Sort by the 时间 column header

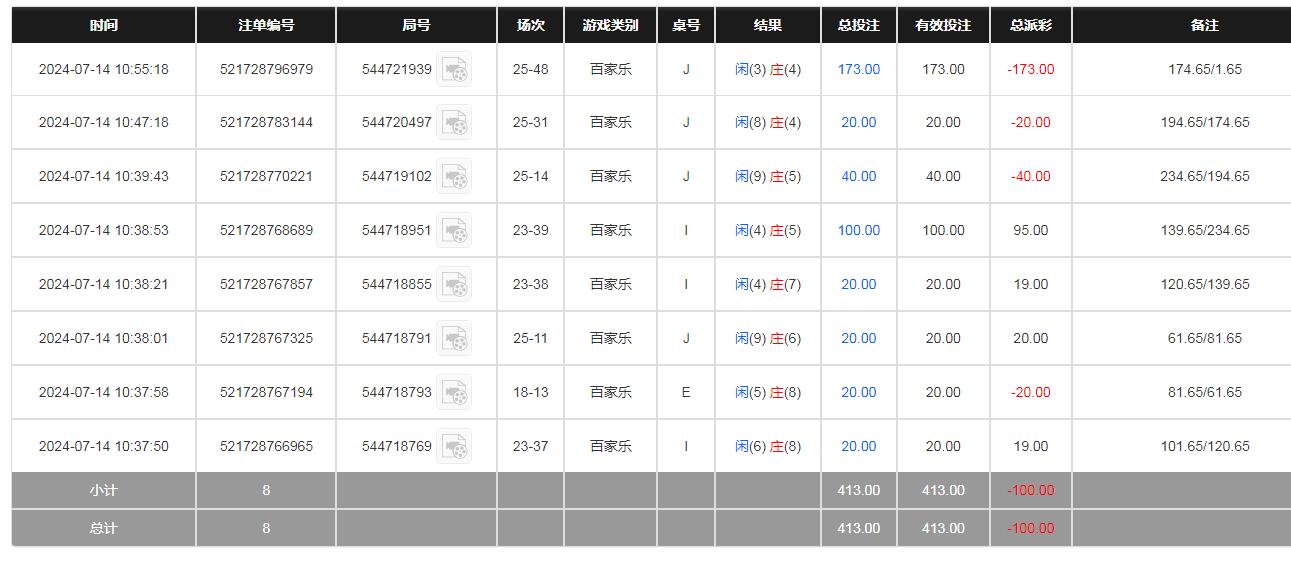click(x=103, y=25)
